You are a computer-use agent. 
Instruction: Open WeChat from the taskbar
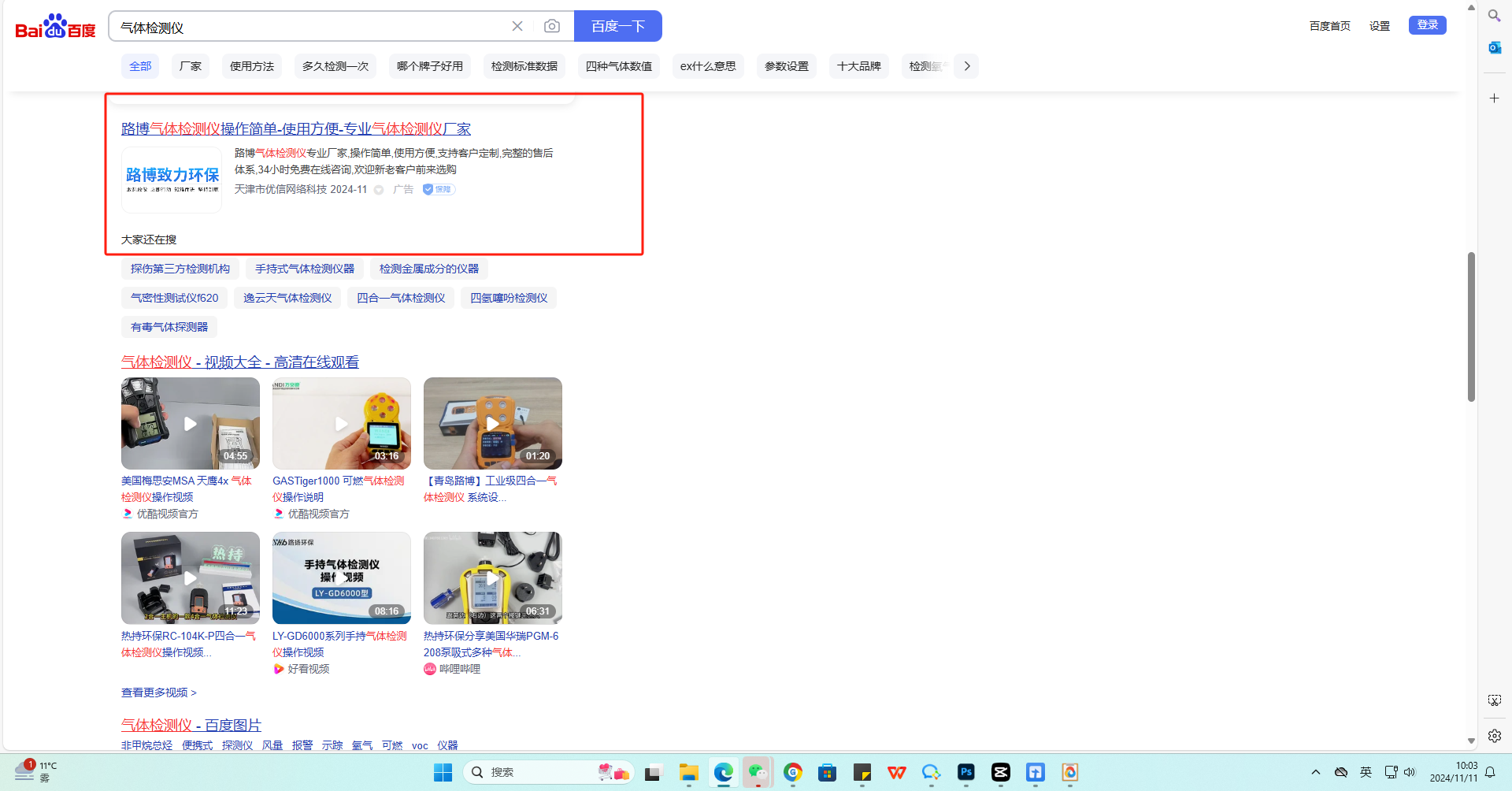tap(758, 772)
